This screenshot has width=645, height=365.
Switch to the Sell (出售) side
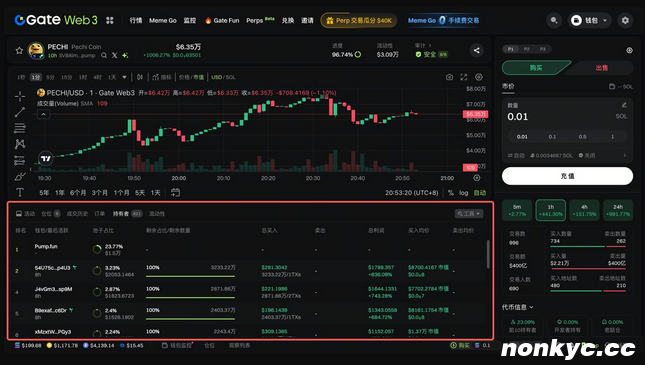click(x=601, y=68)
